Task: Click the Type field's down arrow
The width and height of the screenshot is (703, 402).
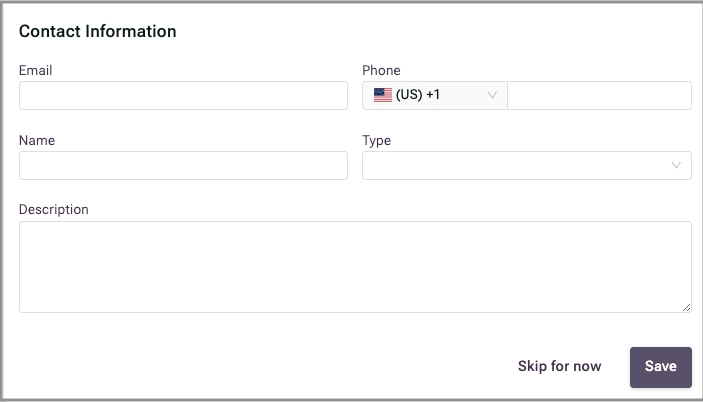Action: click(677, 166)
